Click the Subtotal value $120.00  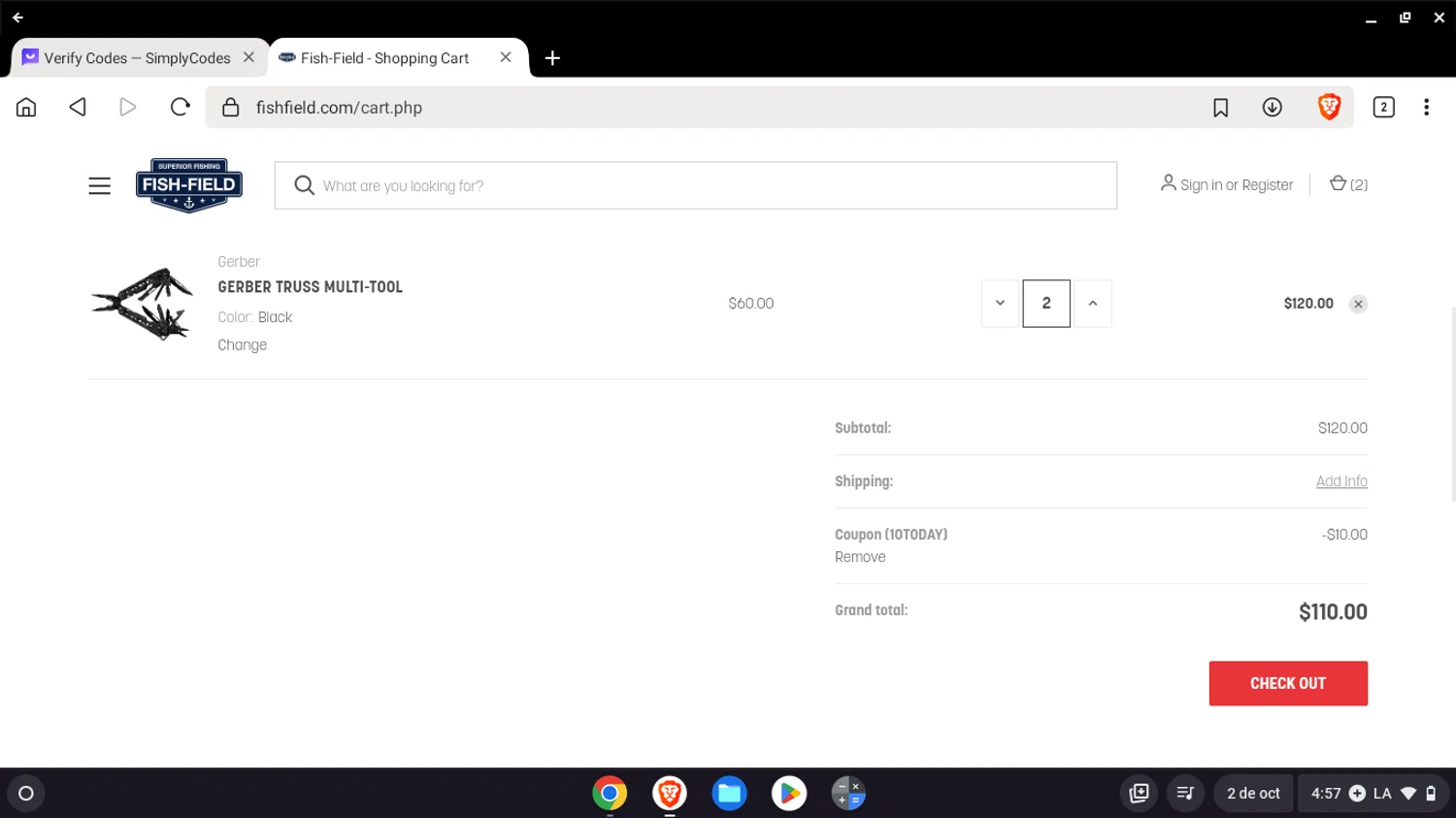pos(1342,428)
